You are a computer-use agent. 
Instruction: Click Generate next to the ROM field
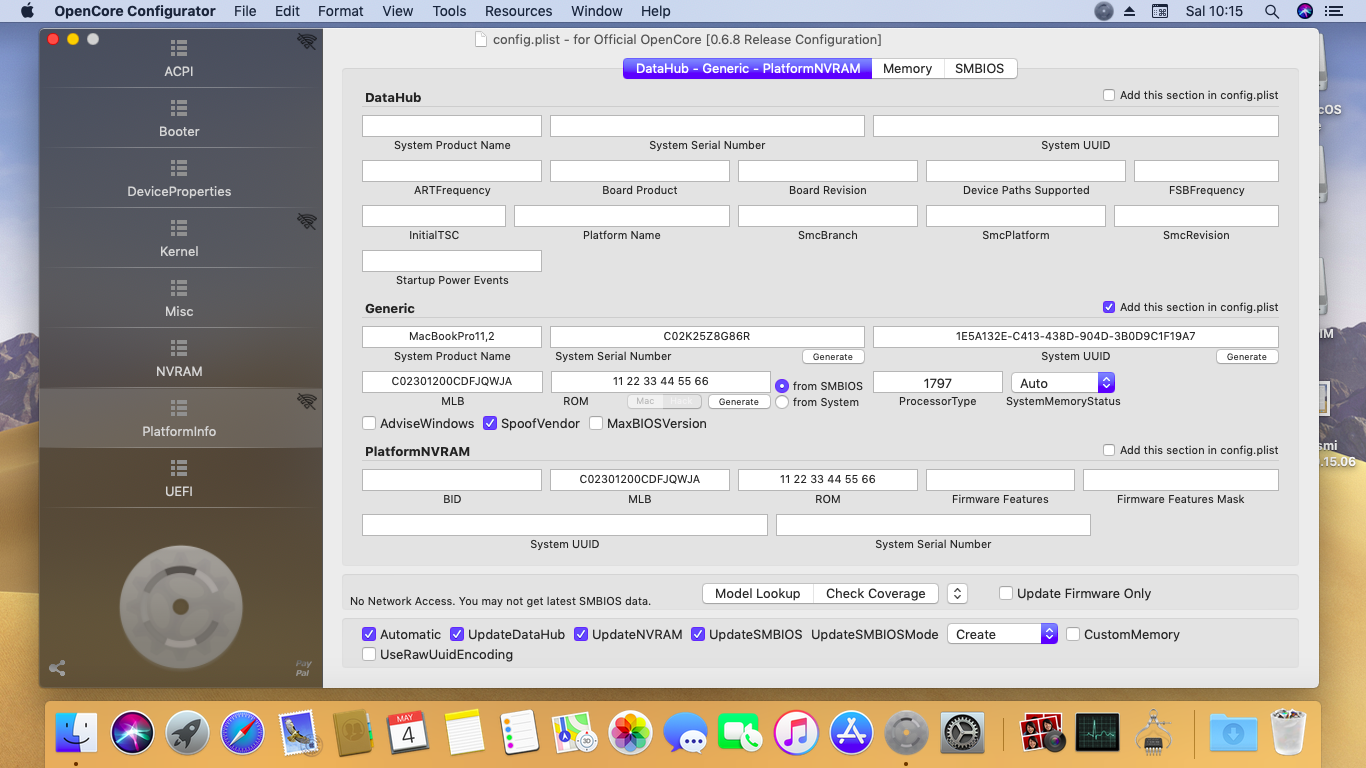[x=739, y=401]
